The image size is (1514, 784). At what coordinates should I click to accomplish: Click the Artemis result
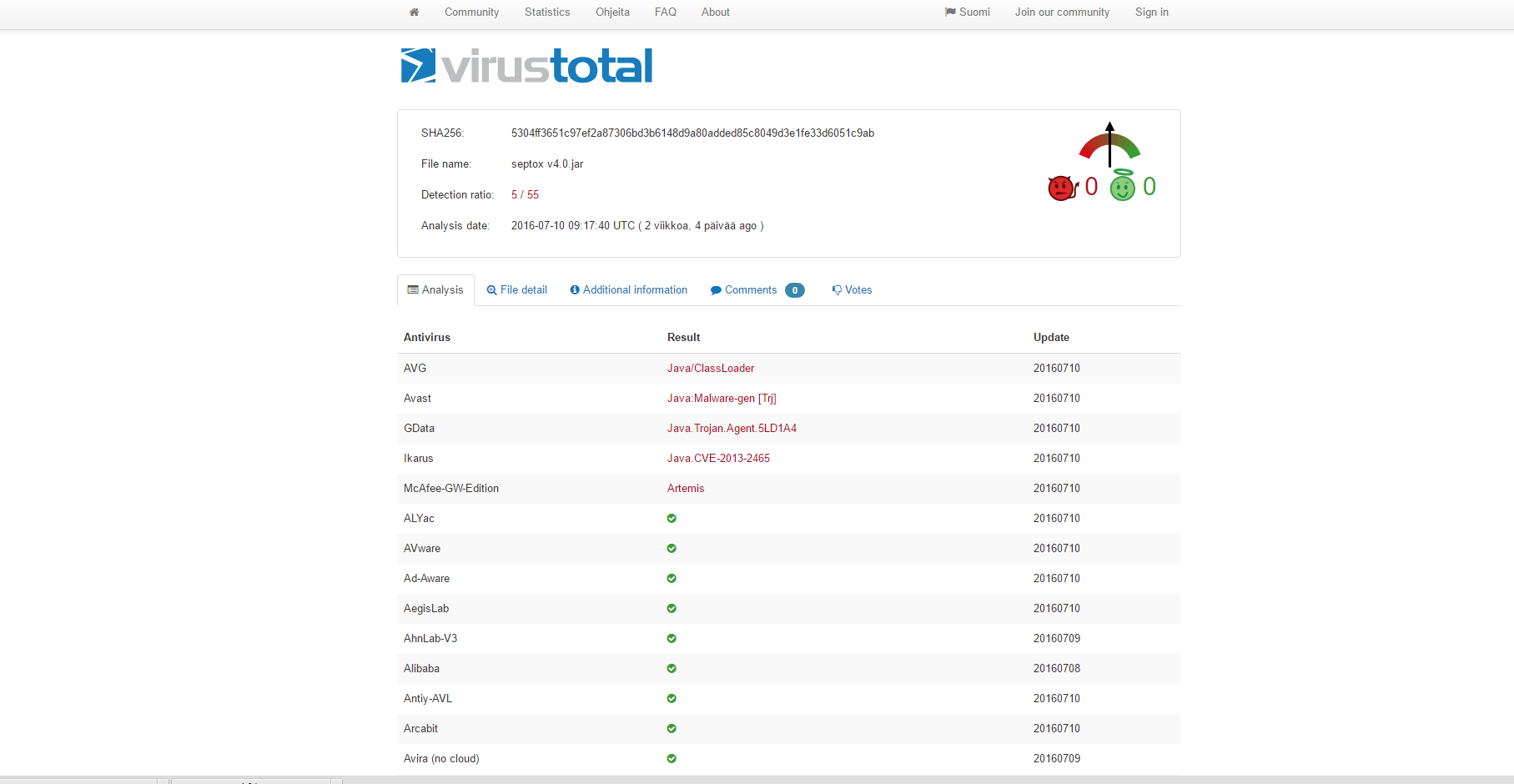point(686,489)
